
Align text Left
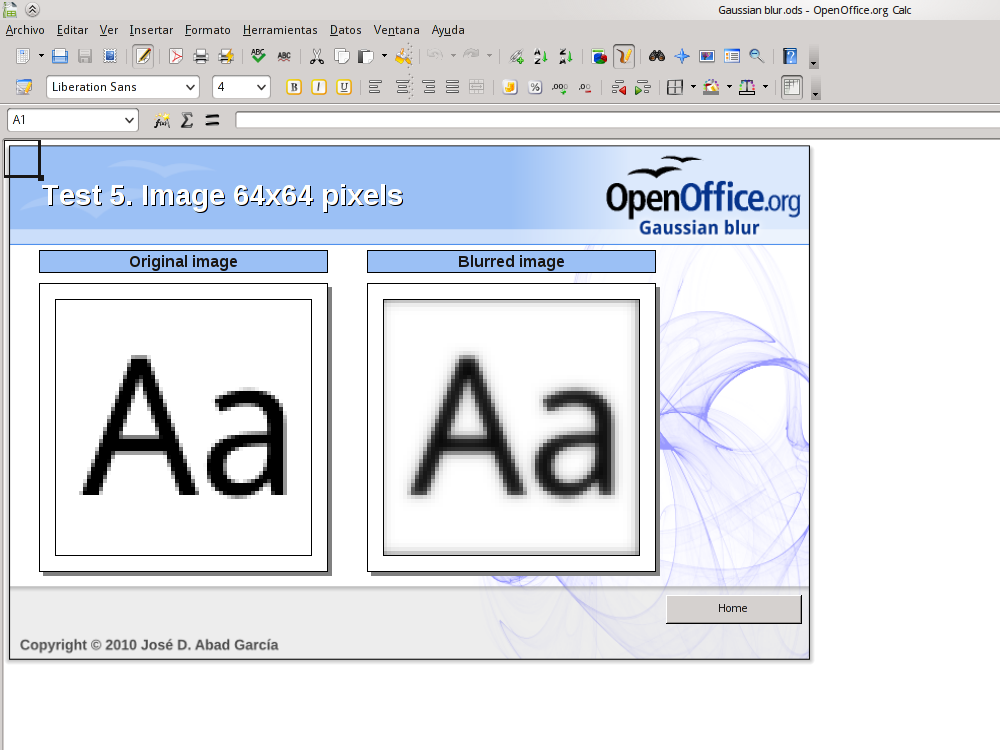coord(375,87)
